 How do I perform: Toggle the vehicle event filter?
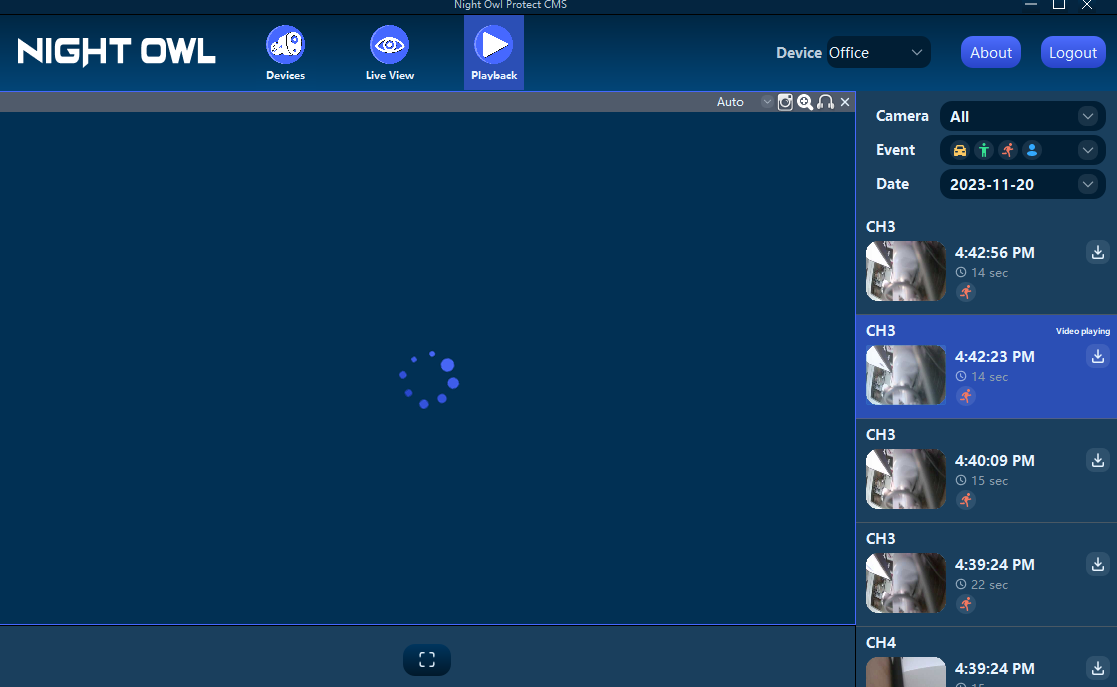959,150
